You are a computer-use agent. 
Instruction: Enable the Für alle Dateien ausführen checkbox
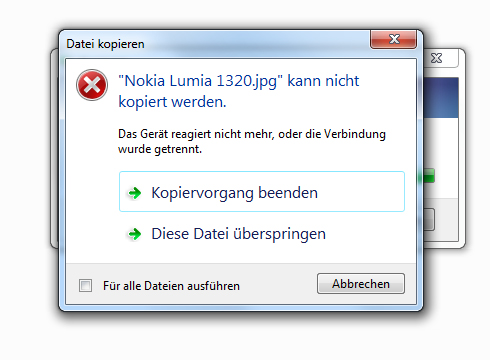click(85, 285)
